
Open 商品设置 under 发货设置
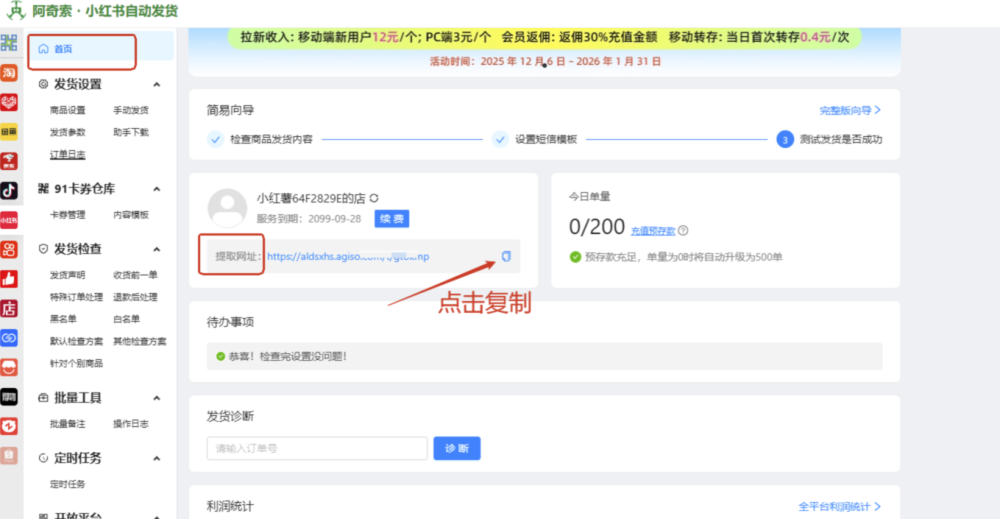[x=68, y=110]
